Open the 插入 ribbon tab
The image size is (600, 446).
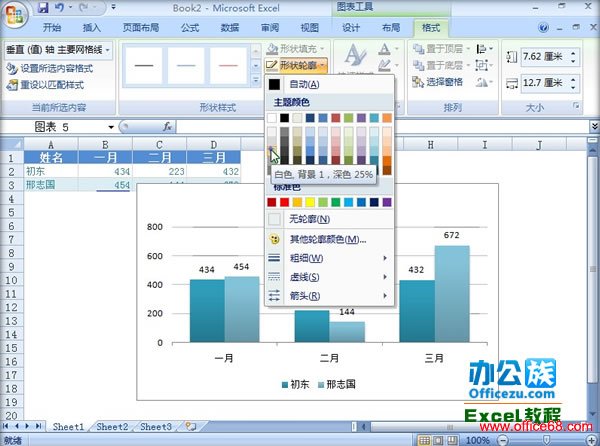(x=92, y=28)
